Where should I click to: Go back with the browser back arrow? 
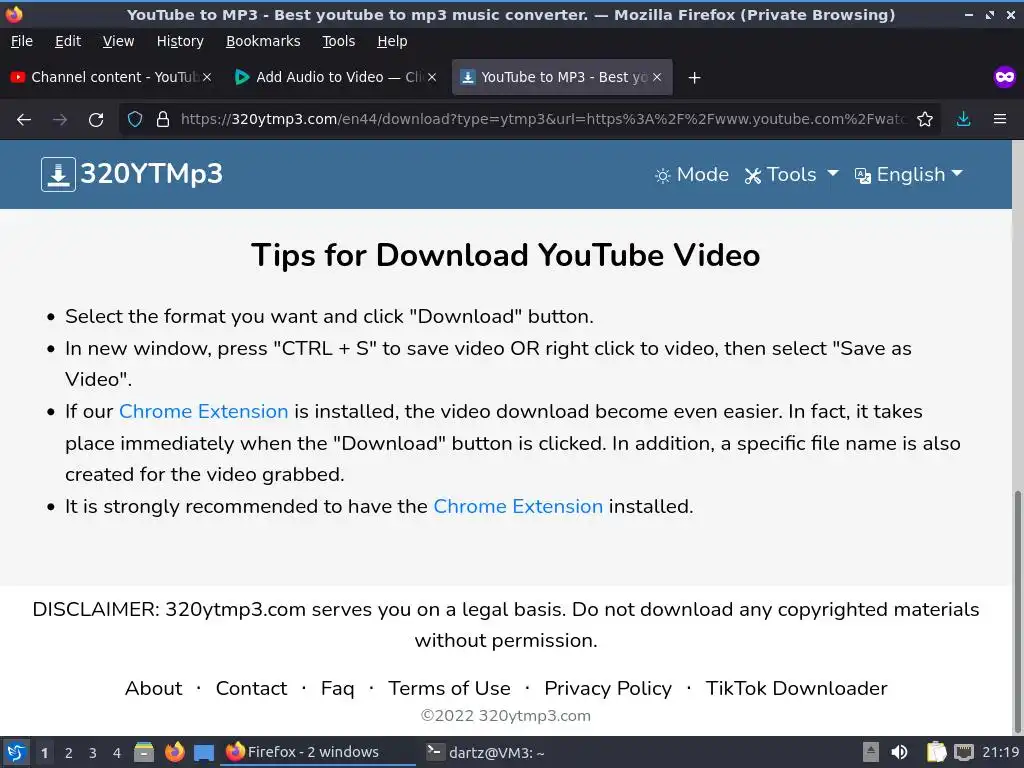tap(24, 120)
